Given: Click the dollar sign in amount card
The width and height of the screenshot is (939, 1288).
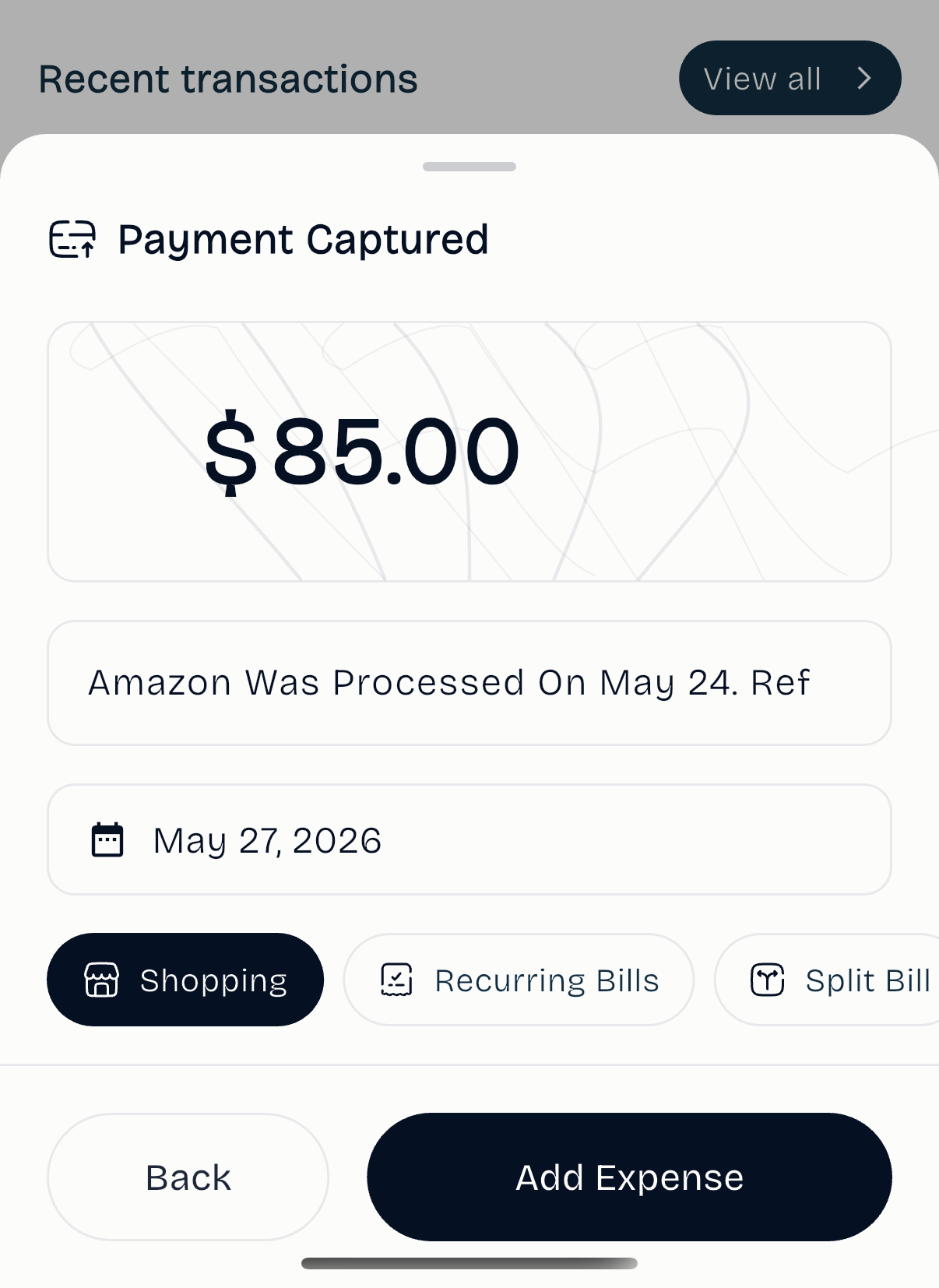Looking at the screenshot, I should 230,452.
